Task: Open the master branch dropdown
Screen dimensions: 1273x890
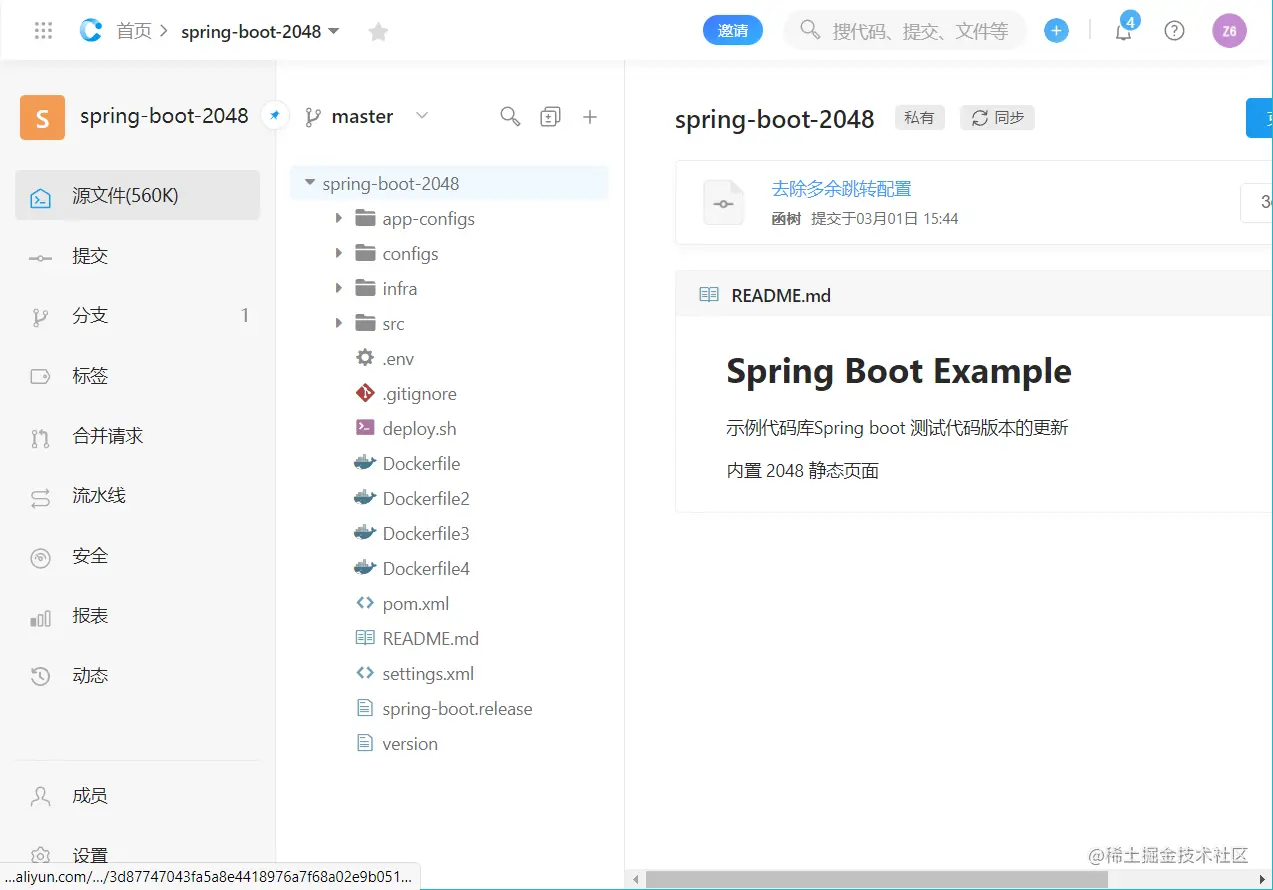Action: [x=422, y=116]
